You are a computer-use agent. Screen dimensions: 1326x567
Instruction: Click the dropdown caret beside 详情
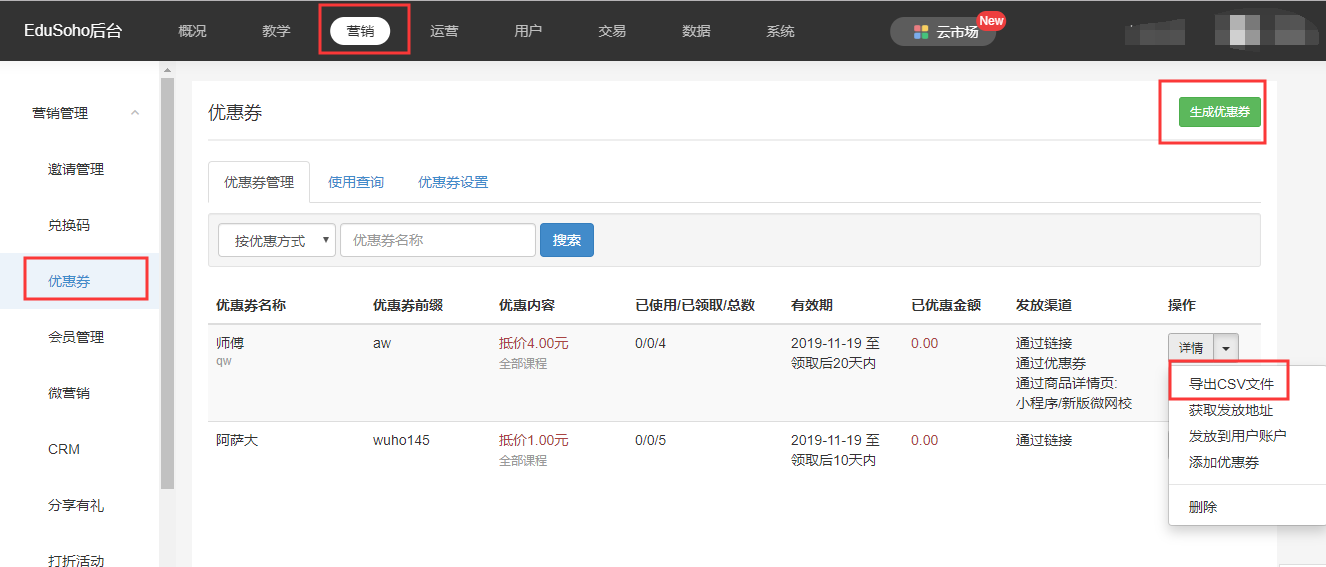(1227, 348)
